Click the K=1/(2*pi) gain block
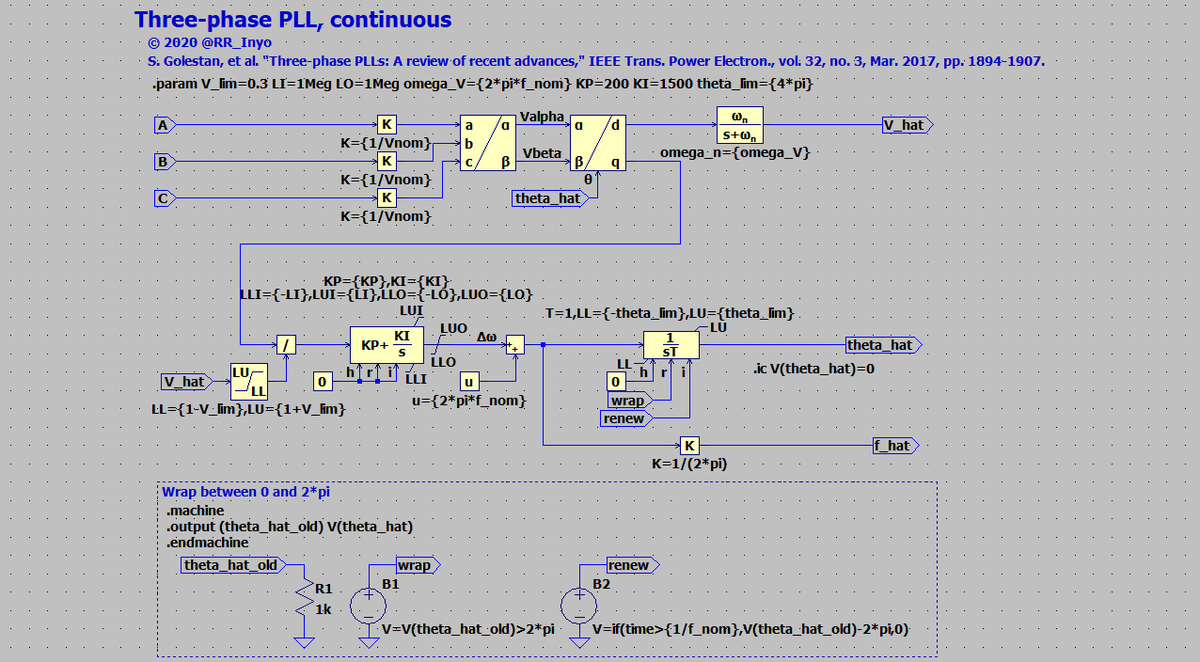 (690, 445)
